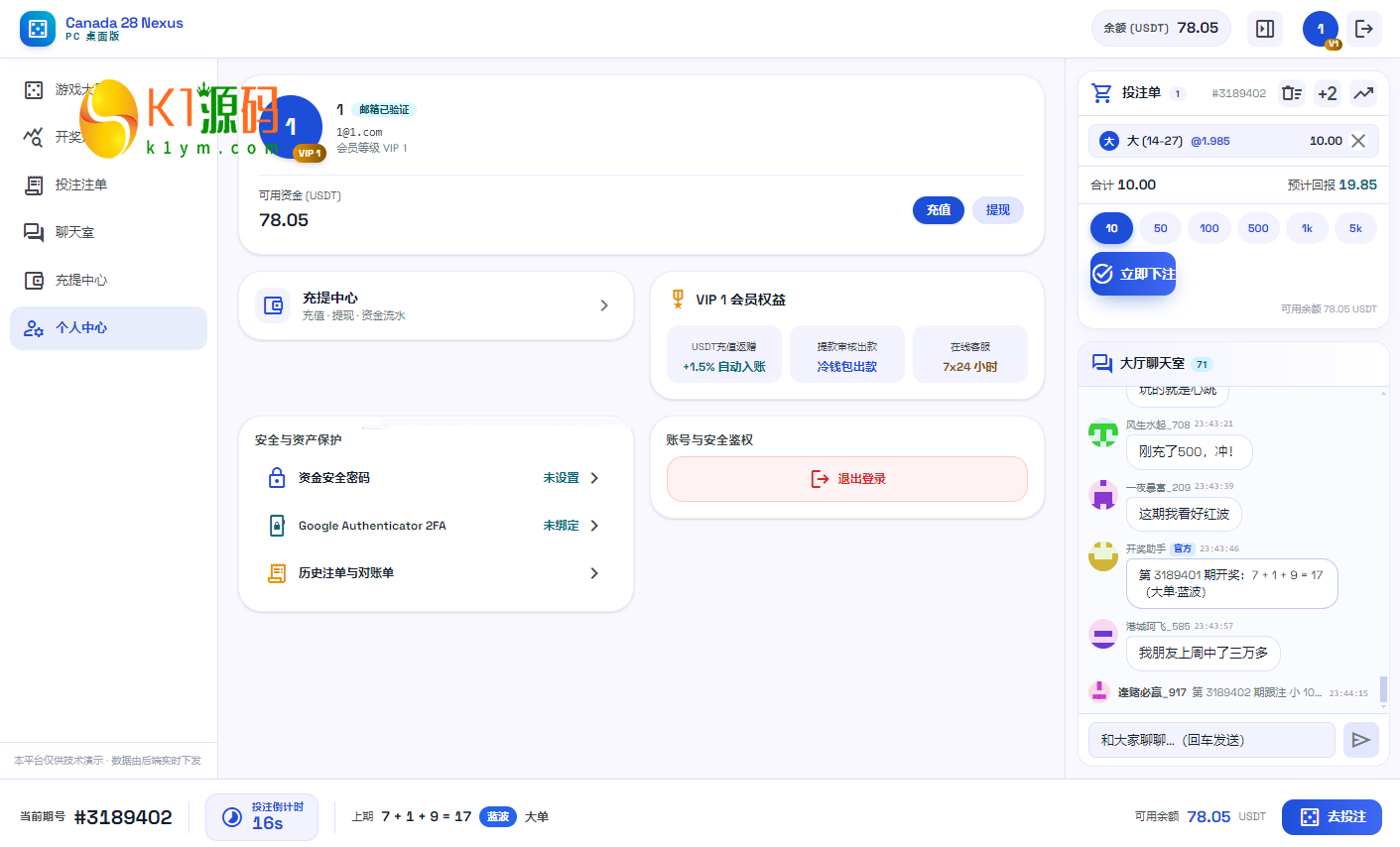Open 聊天室 in the sidebar
1400x847 pixels.
(x=108, y=232)
